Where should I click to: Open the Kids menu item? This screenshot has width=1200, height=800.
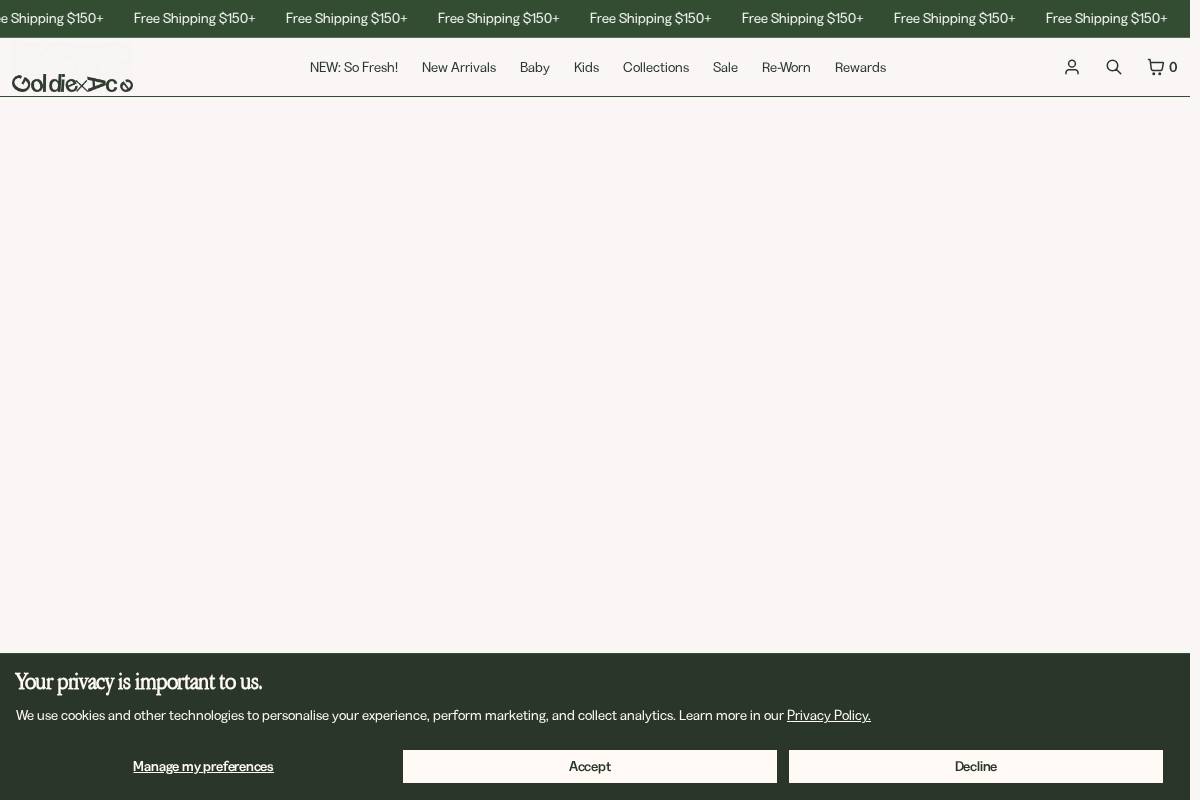(x=586, y=67)
